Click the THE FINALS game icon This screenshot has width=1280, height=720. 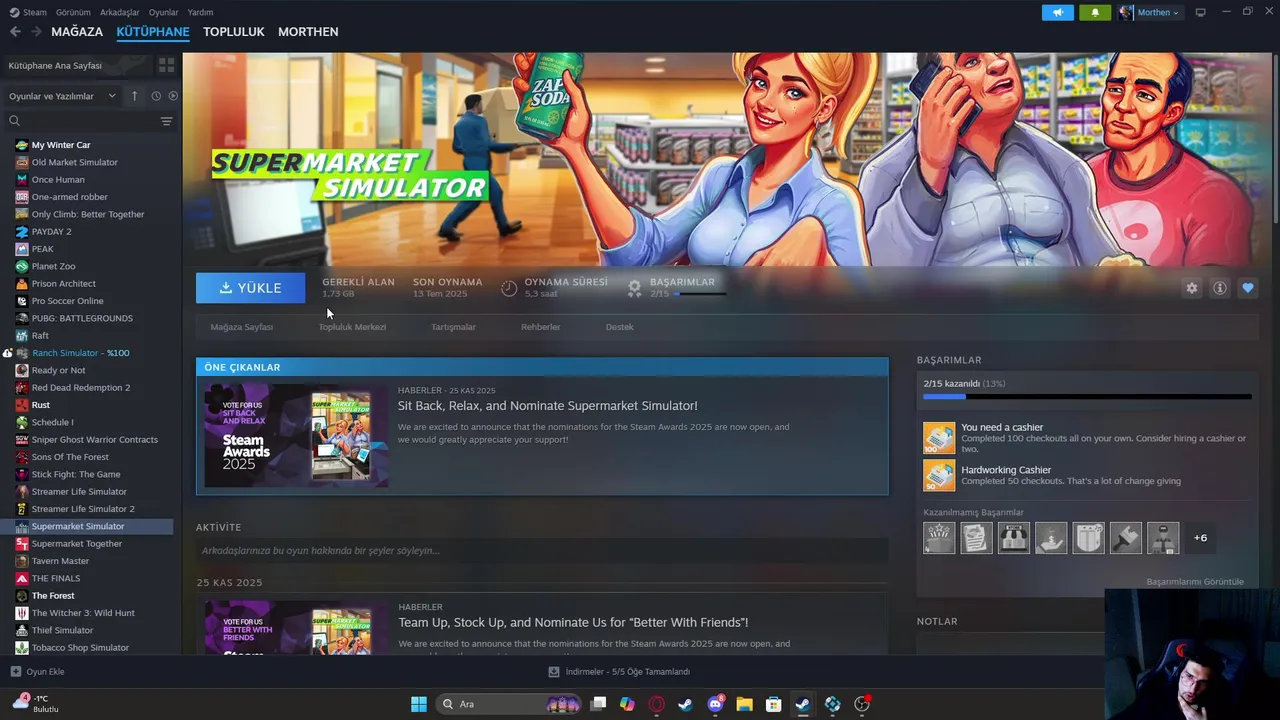(x=22, y=578)
